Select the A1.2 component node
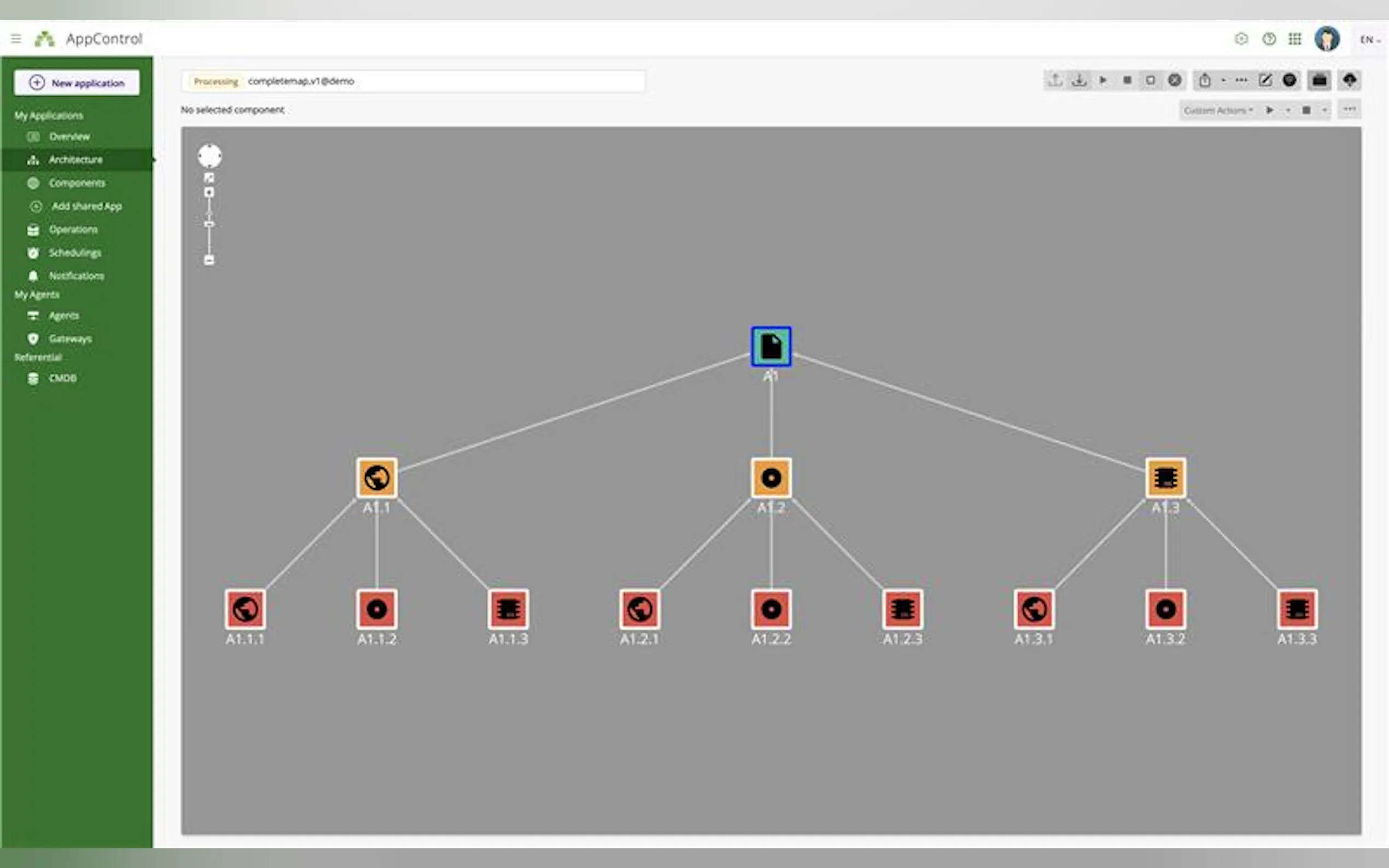The image size is (1389, 868). pos(771,478)
